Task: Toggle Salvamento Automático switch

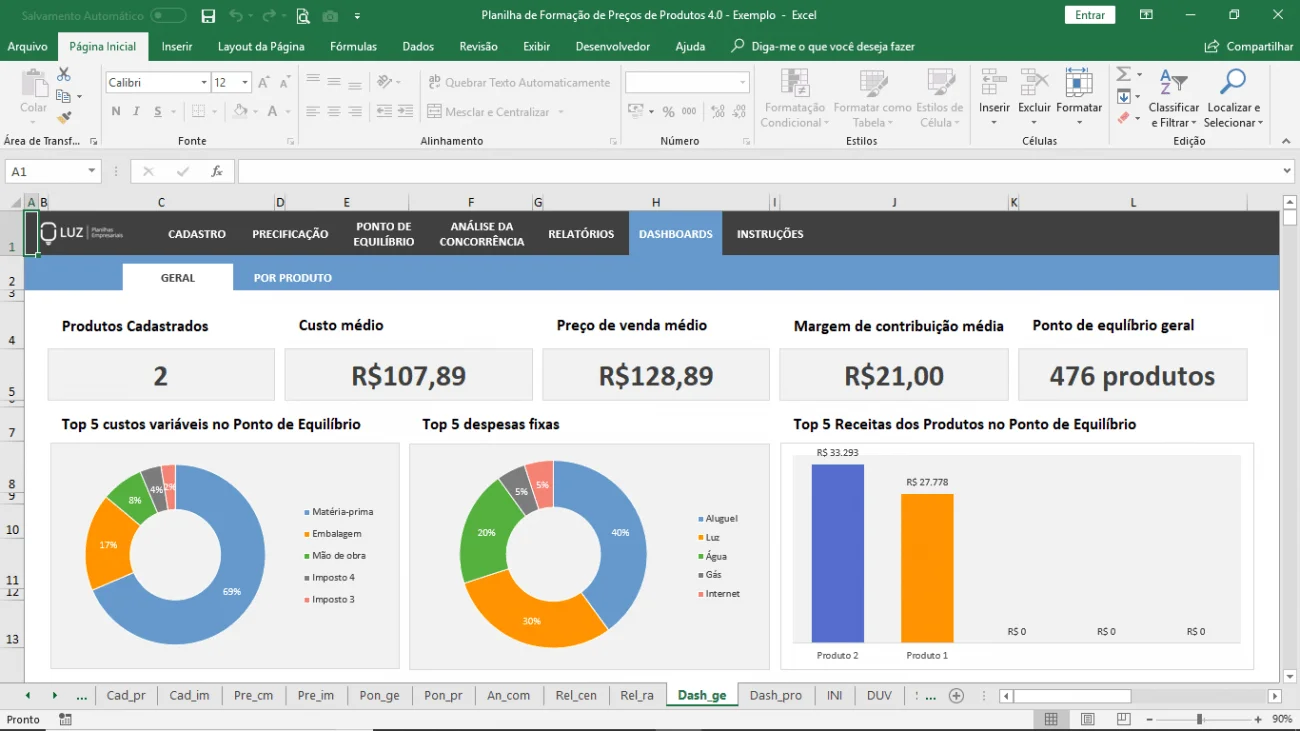Action: [168, 16]
